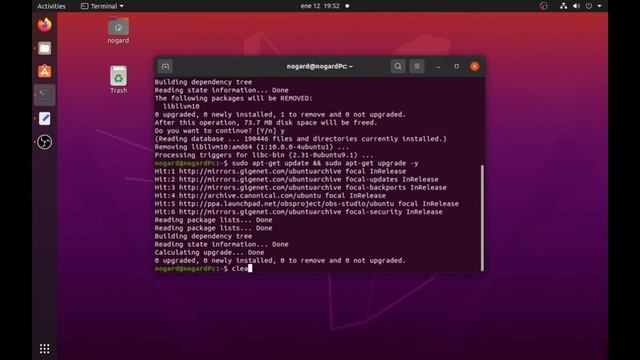The width and height of the screenshot is (640, 360).
Task: Click the terminal scrollbar
Action: (x=482, y=218)
